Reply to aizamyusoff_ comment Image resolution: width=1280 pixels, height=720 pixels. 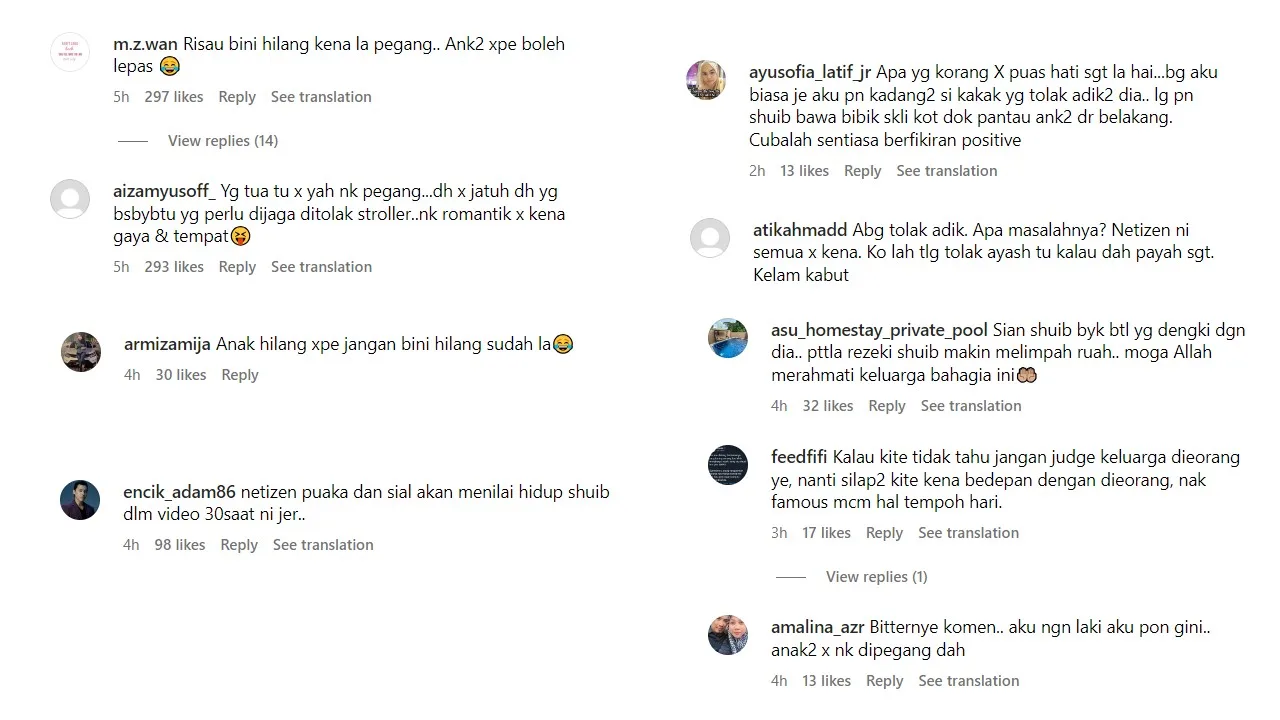point(237,267)
